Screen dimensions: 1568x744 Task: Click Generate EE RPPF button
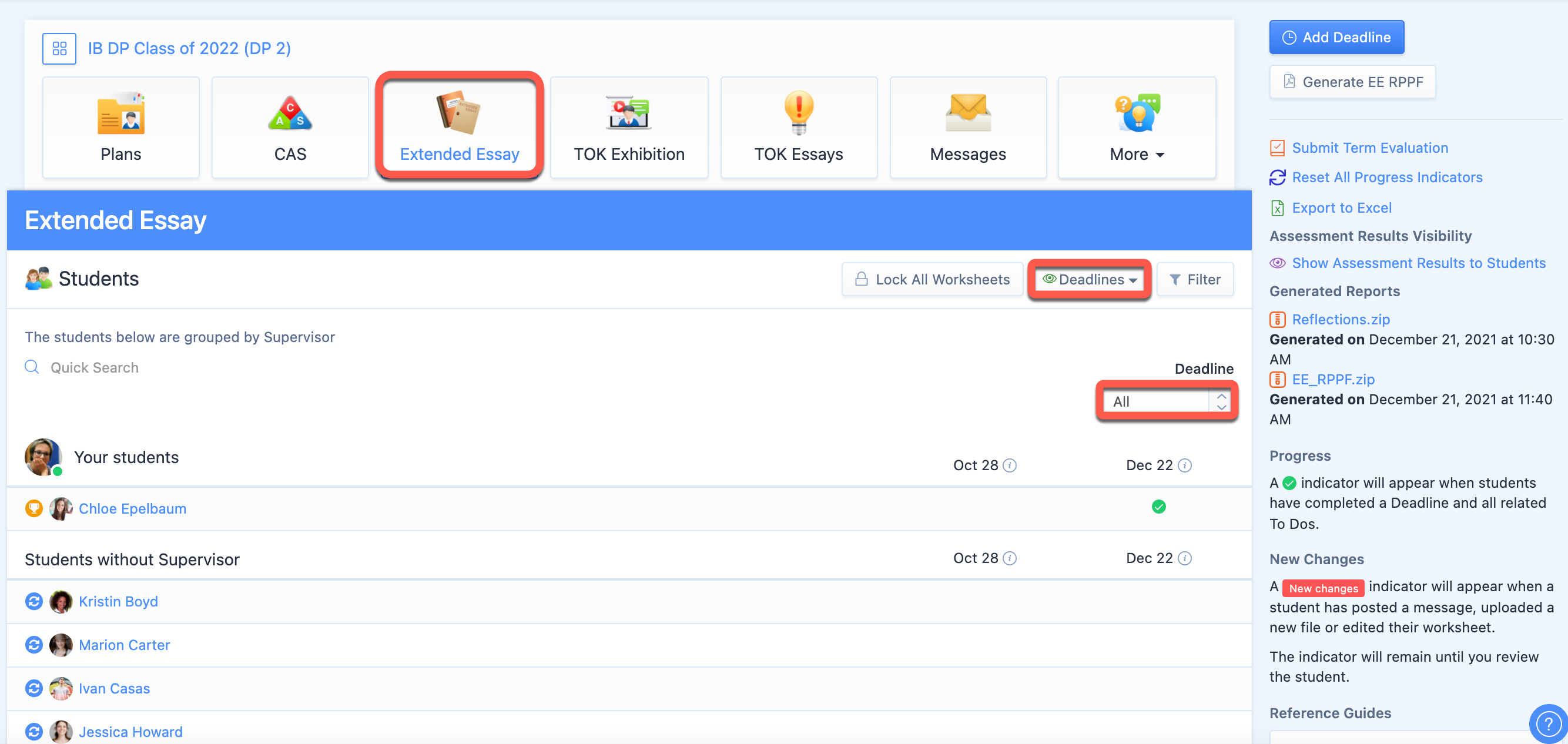(1352, 82)
